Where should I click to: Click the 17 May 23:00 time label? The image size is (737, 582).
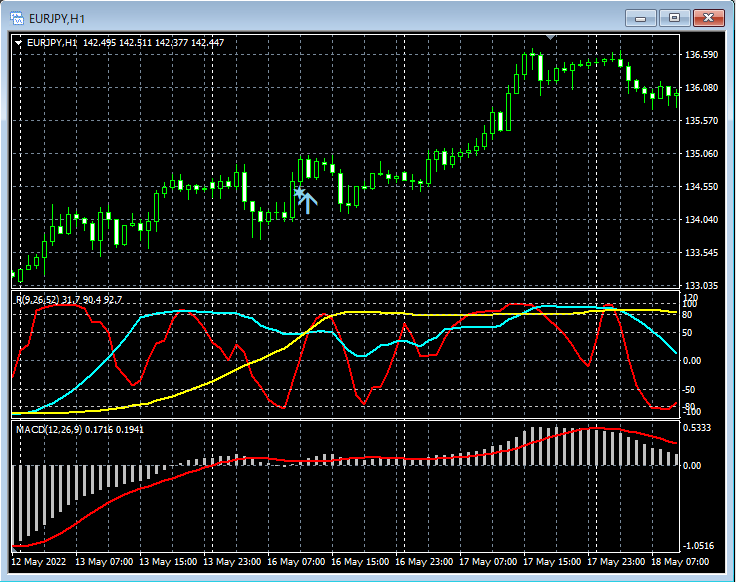point(616,562)
